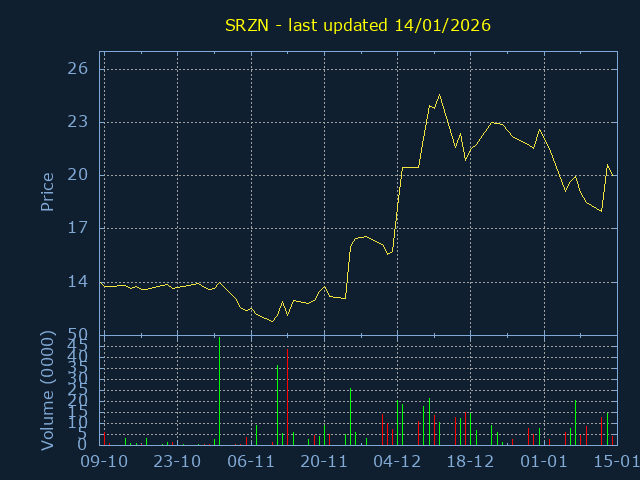
Task: Click the 50 volume tick label
Action: [x=78, y=334]
